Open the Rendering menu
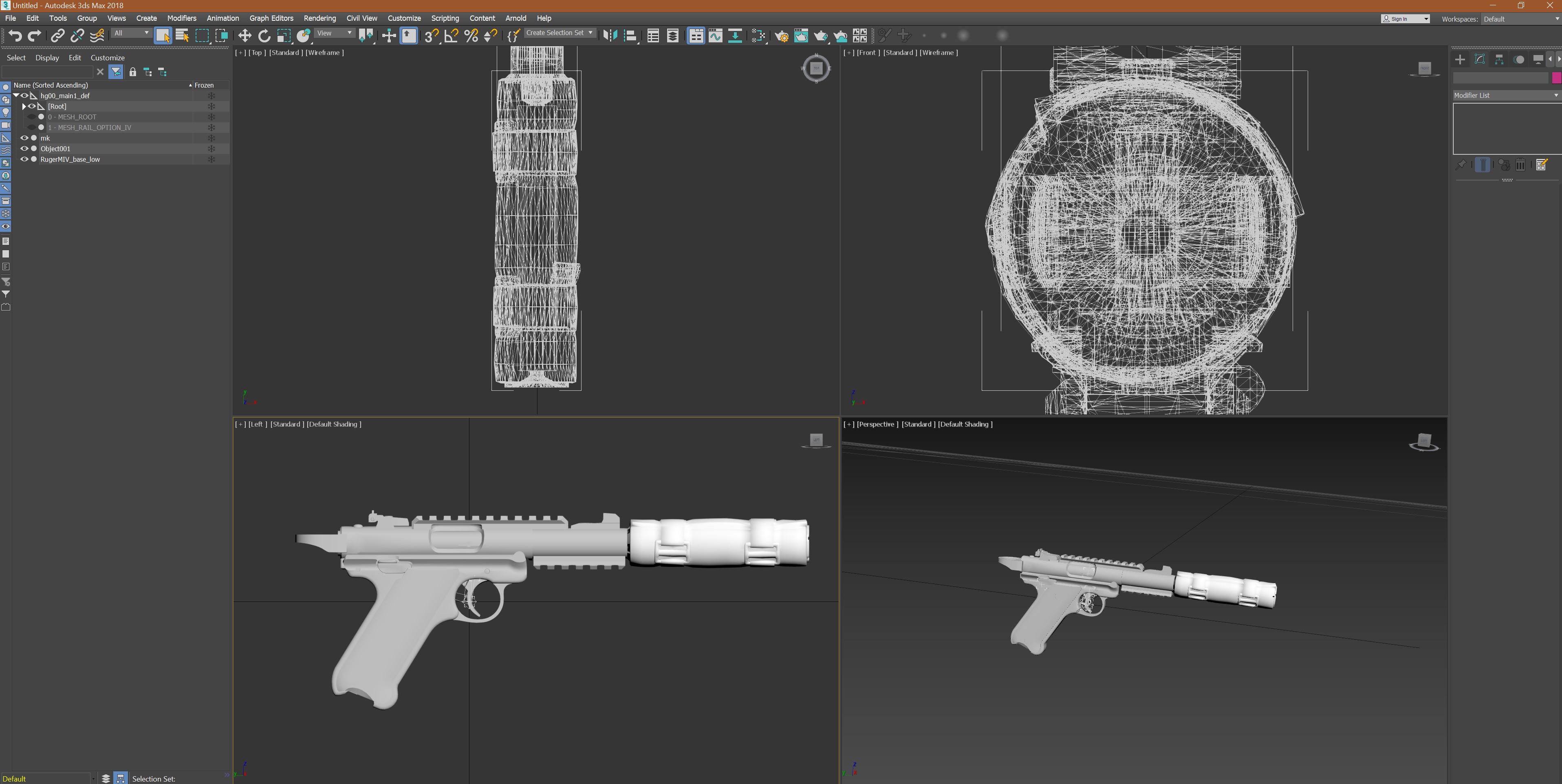The height and width of the screenshot is (784, 1562). click(x=319, y=18)
